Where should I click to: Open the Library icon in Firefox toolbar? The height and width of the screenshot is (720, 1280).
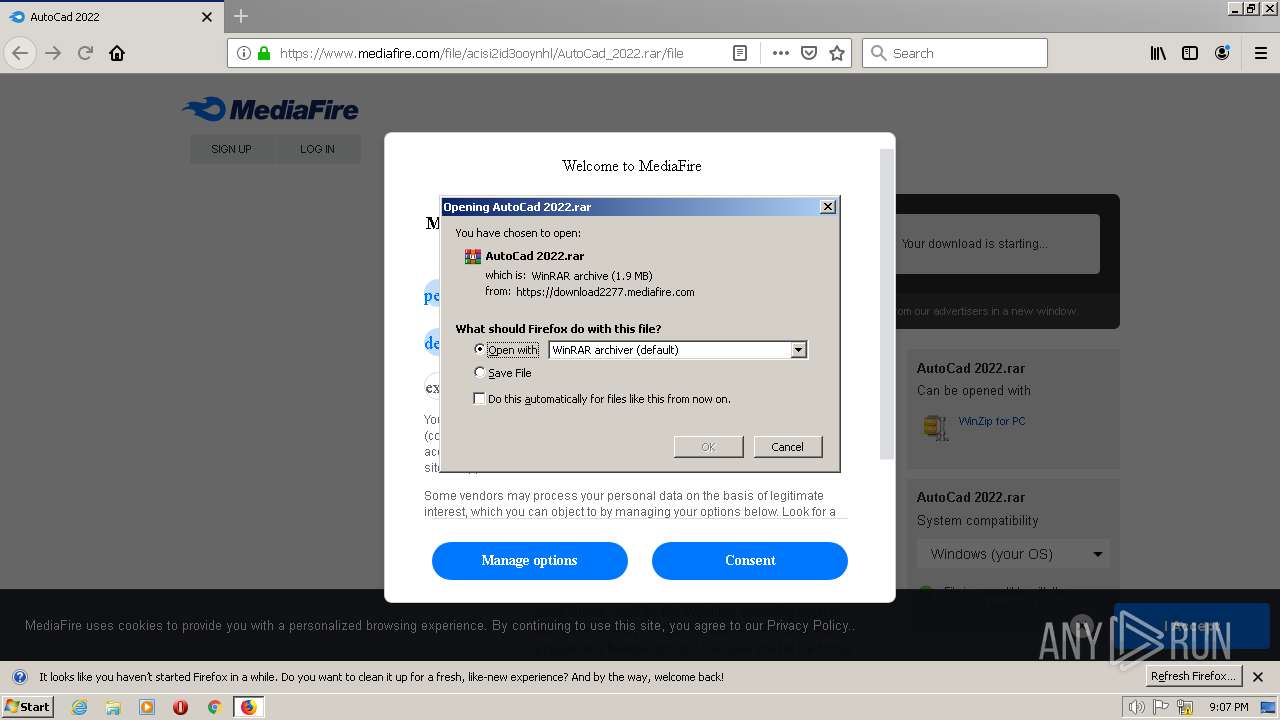pyautogui.click(x=1158, y=53)
